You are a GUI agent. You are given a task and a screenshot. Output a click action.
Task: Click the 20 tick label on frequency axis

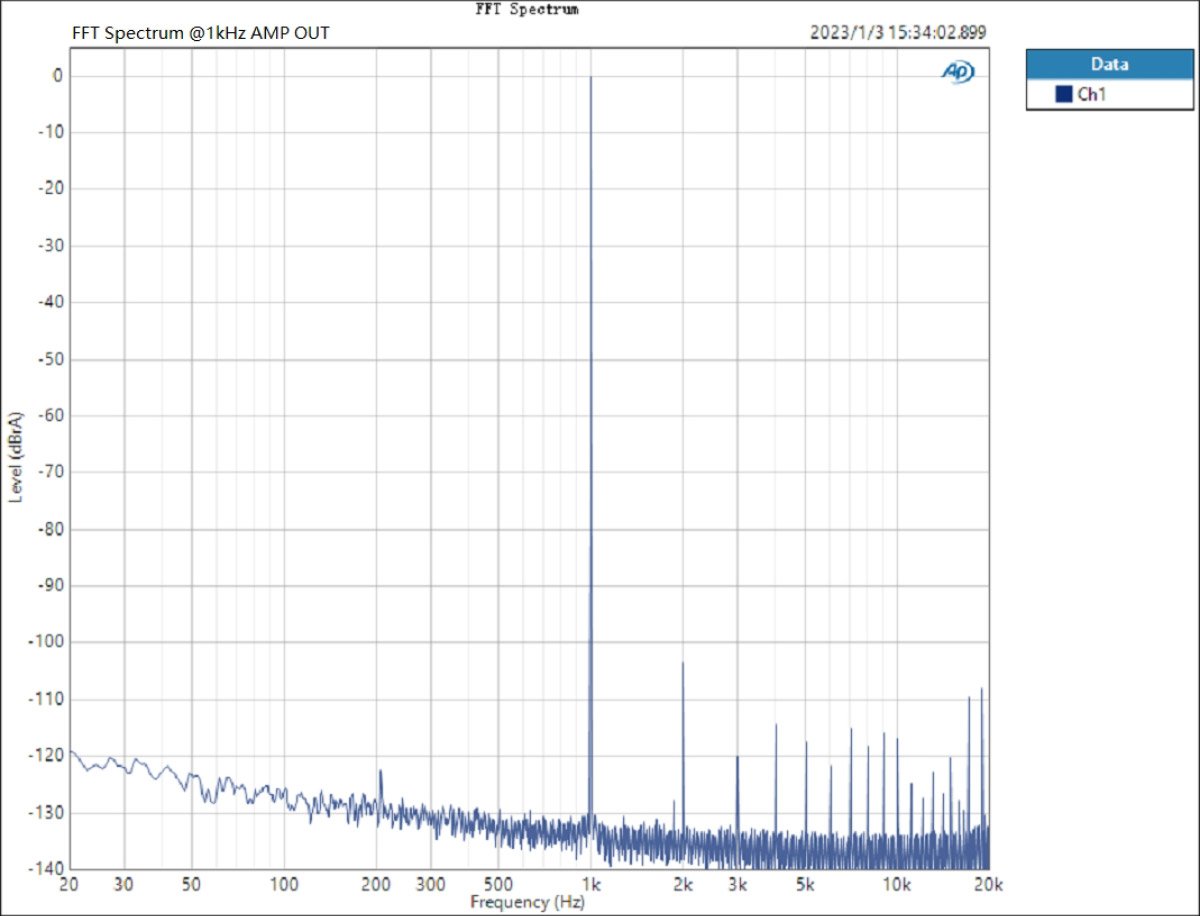[69, 885]
